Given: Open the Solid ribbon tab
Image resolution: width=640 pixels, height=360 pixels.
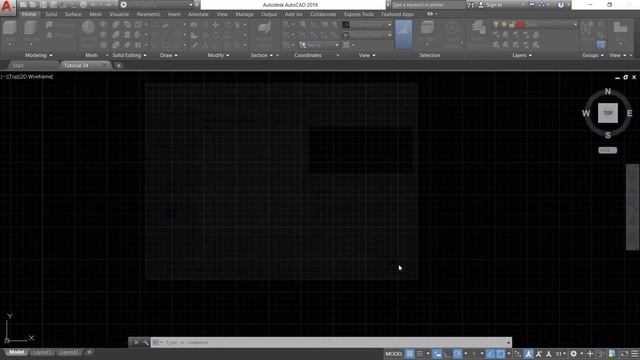Looking at the screenshot, I should [51, 14].
